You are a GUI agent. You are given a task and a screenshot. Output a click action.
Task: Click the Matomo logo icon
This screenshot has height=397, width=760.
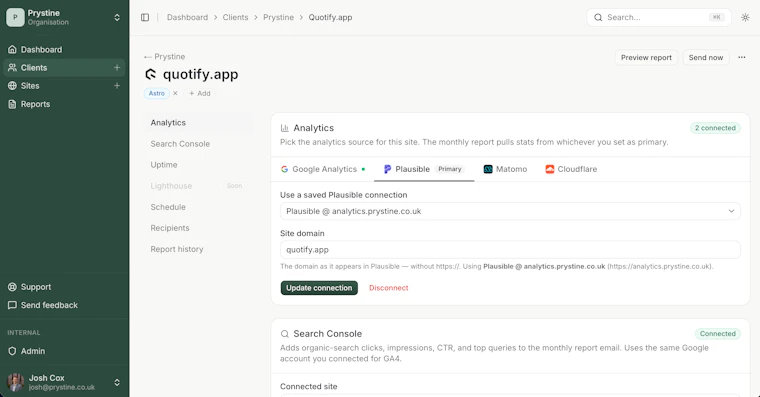click(488, 169)
